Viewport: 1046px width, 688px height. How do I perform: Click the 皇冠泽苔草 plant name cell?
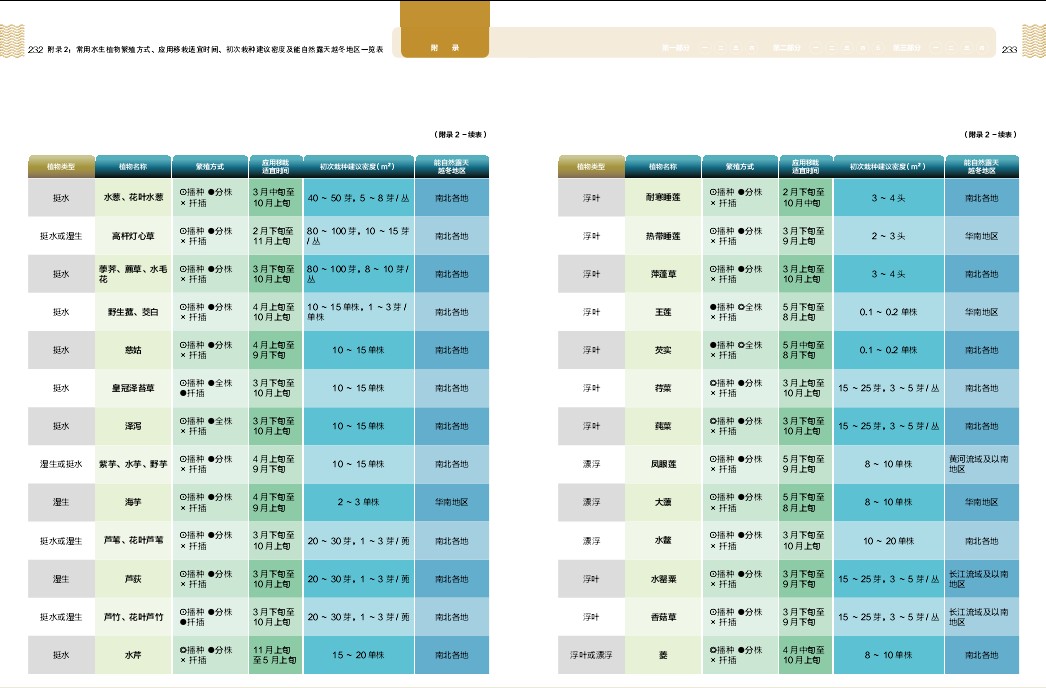[x=132, y=388]
